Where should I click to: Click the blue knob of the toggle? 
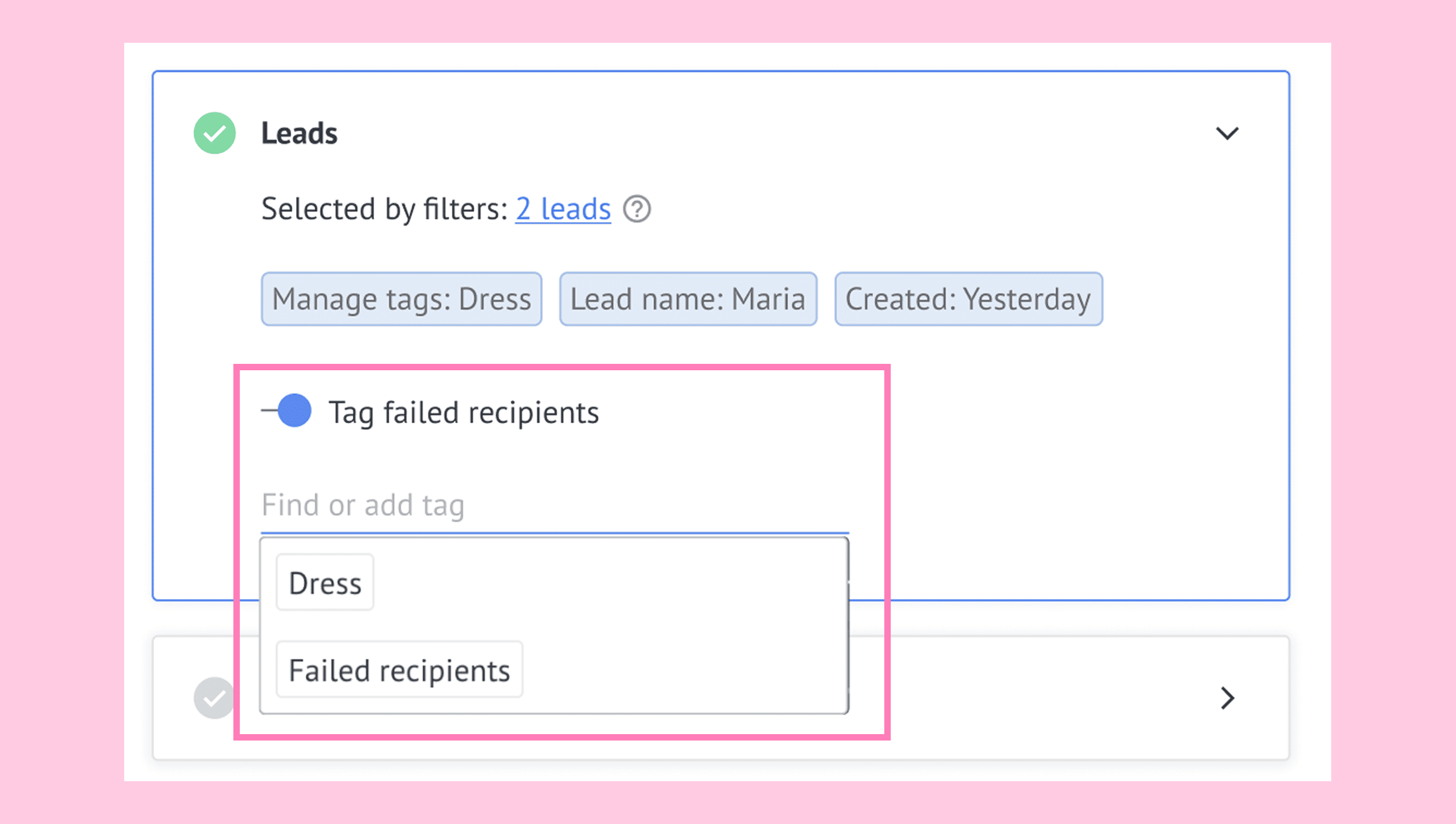click(294, 410)
